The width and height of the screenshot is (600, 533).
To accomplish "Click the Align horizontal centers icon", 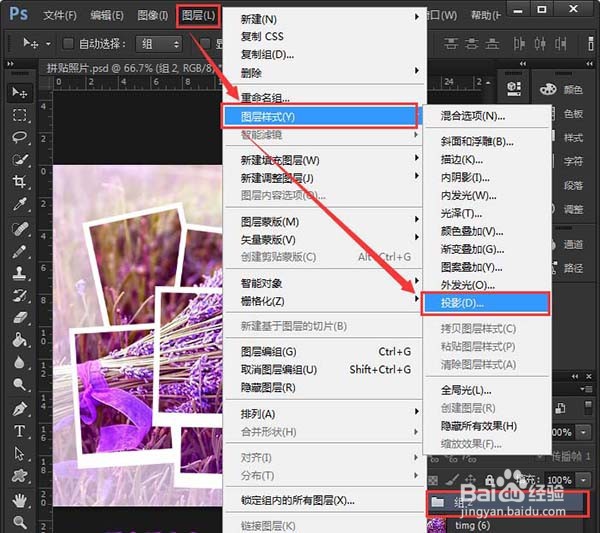I will pyautogui.click(x=540, y=44).
